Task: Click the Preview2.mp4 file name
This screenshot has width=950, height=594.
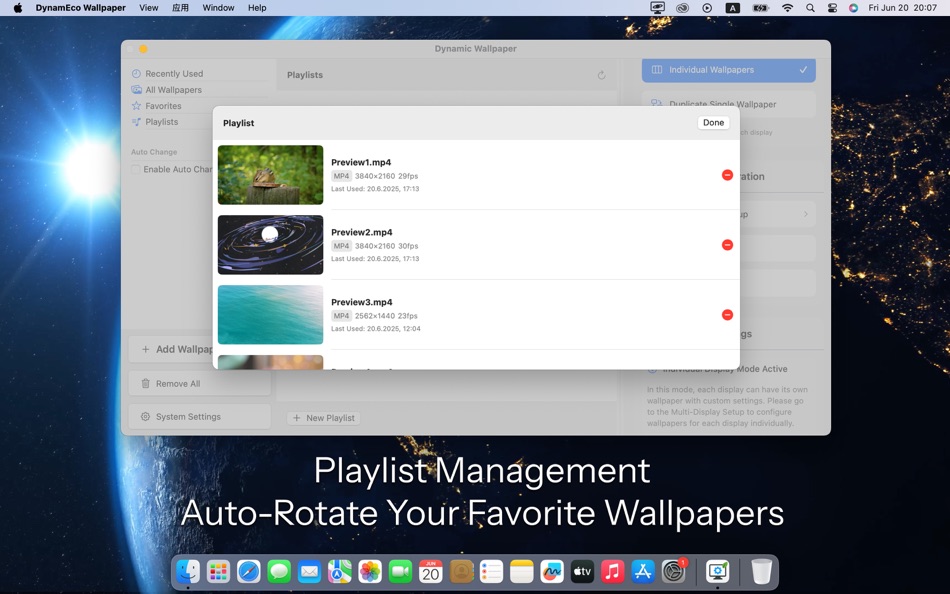Action: tap(362, 232)
